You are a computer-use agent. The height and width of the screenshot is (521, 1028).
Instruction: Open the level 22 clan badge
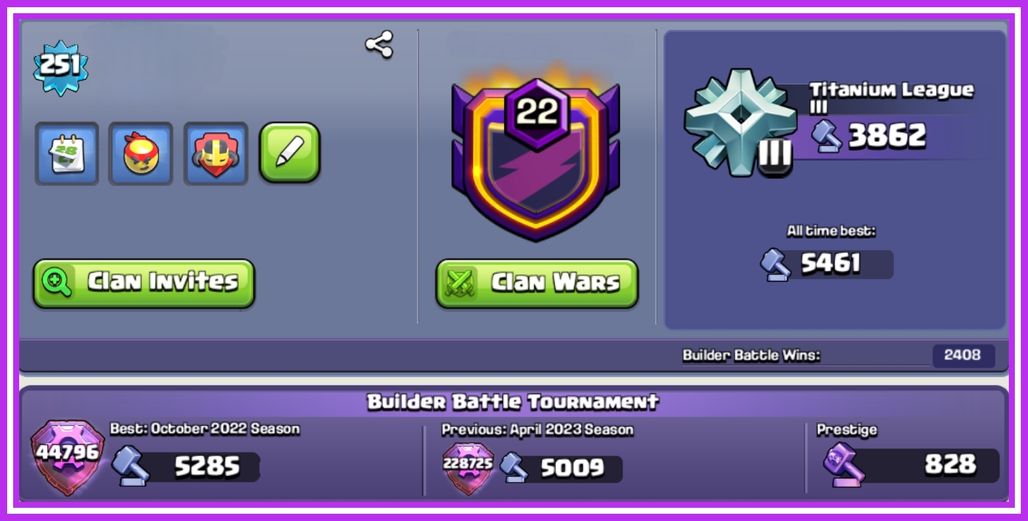pos(537,157)
